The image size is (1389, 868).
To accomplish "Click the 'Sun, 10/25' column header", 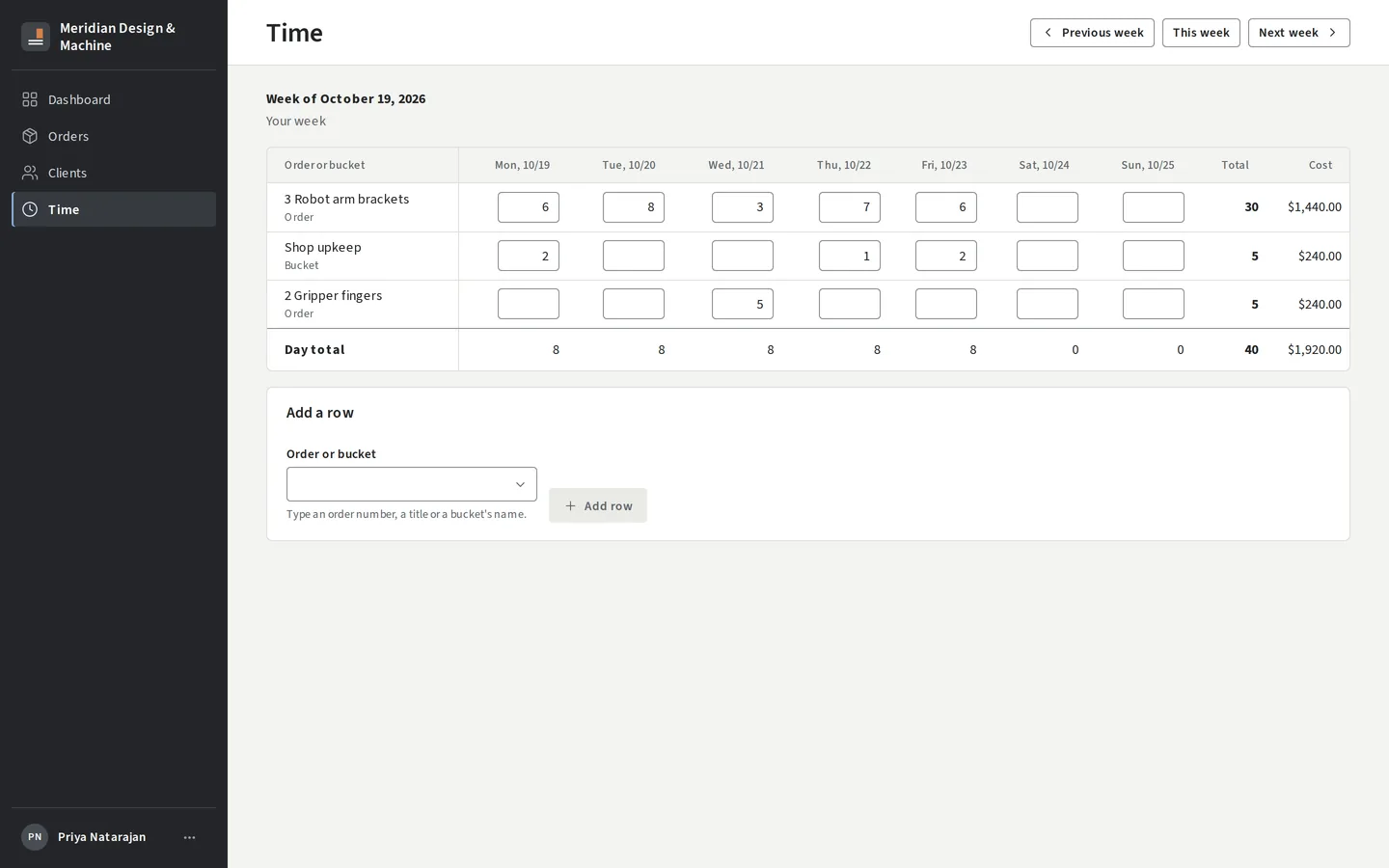I will tap(1148, 165).
